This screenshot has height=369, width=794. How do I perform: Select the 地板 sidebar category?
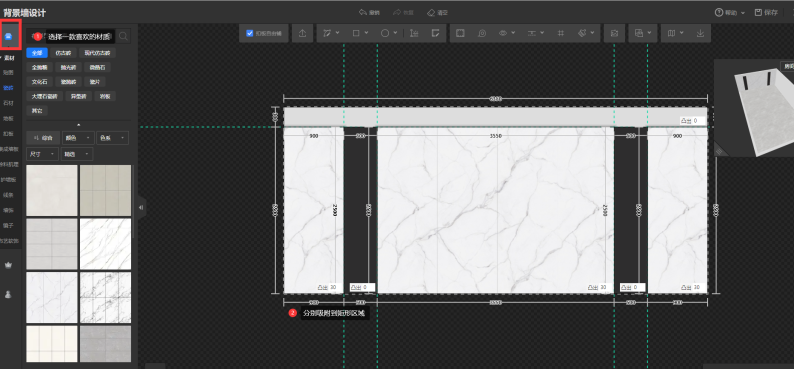pyautogui.click(x=8, y=118)
